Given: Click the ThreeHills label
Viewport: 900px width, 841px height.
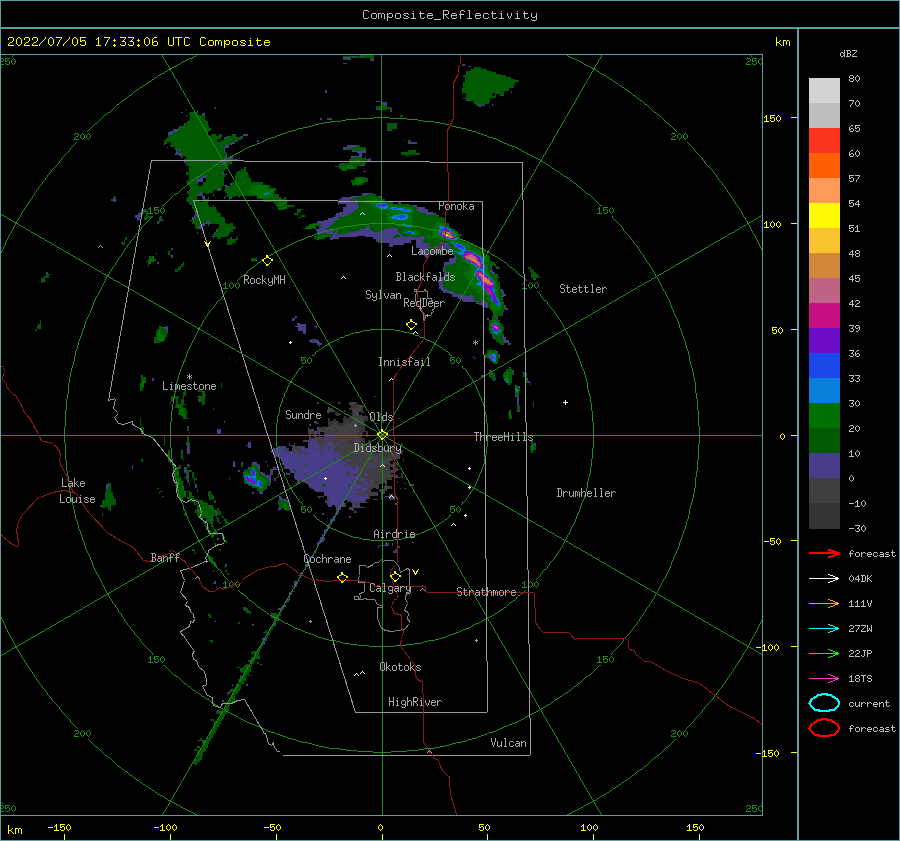Looking at the screenshot, I should click(503, 437).
